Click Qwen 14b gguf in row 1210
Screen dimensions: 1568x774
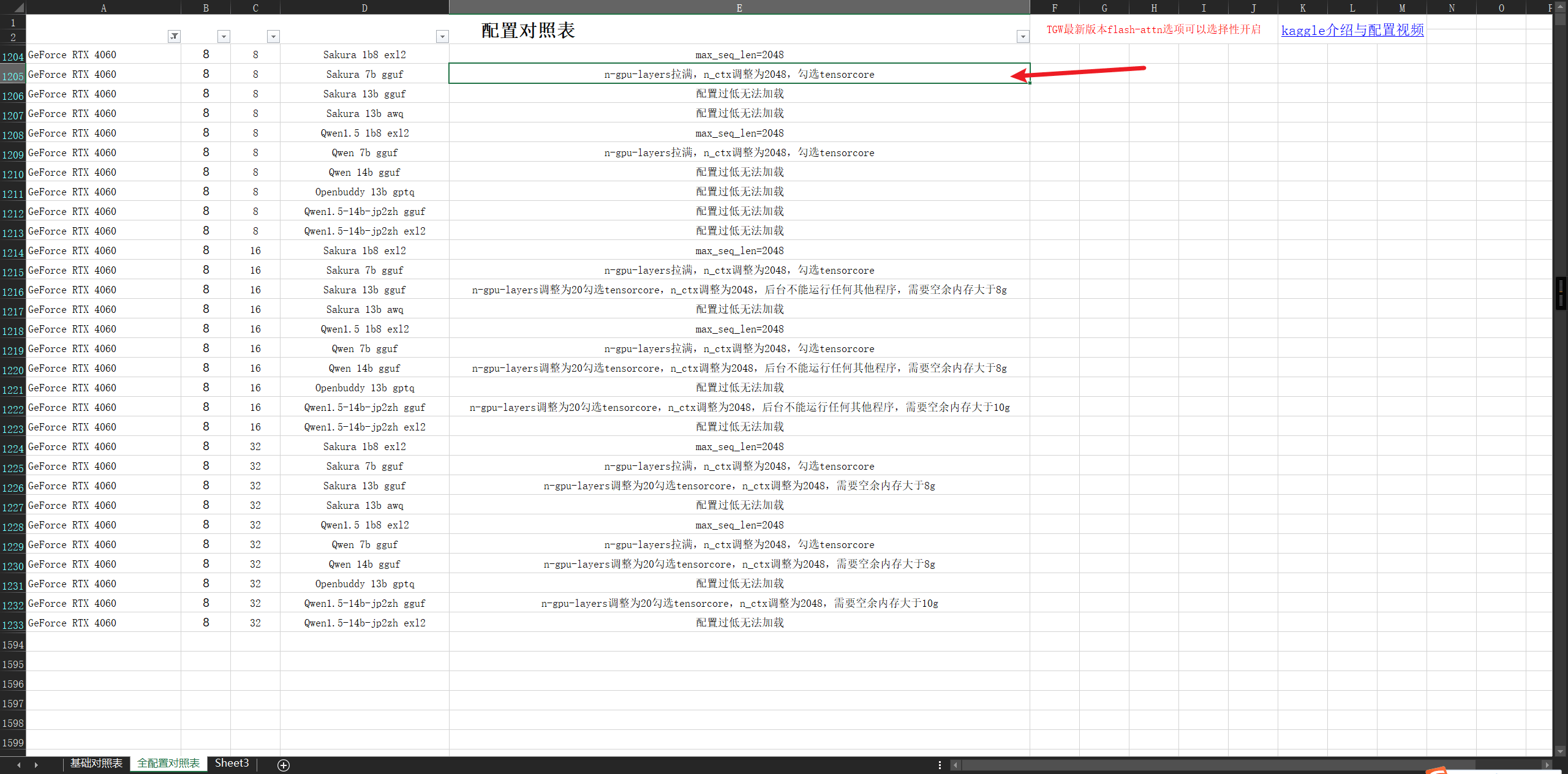click(364, 172)
